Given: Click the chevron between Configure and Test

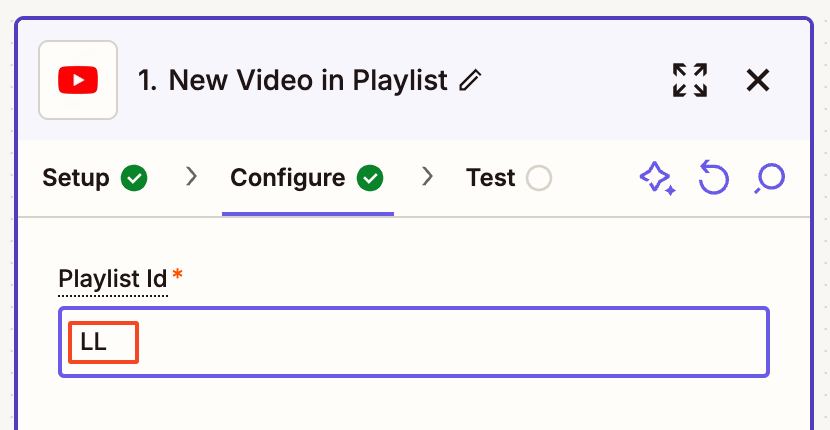Looking at the screenshot, I should click(428, 178).
